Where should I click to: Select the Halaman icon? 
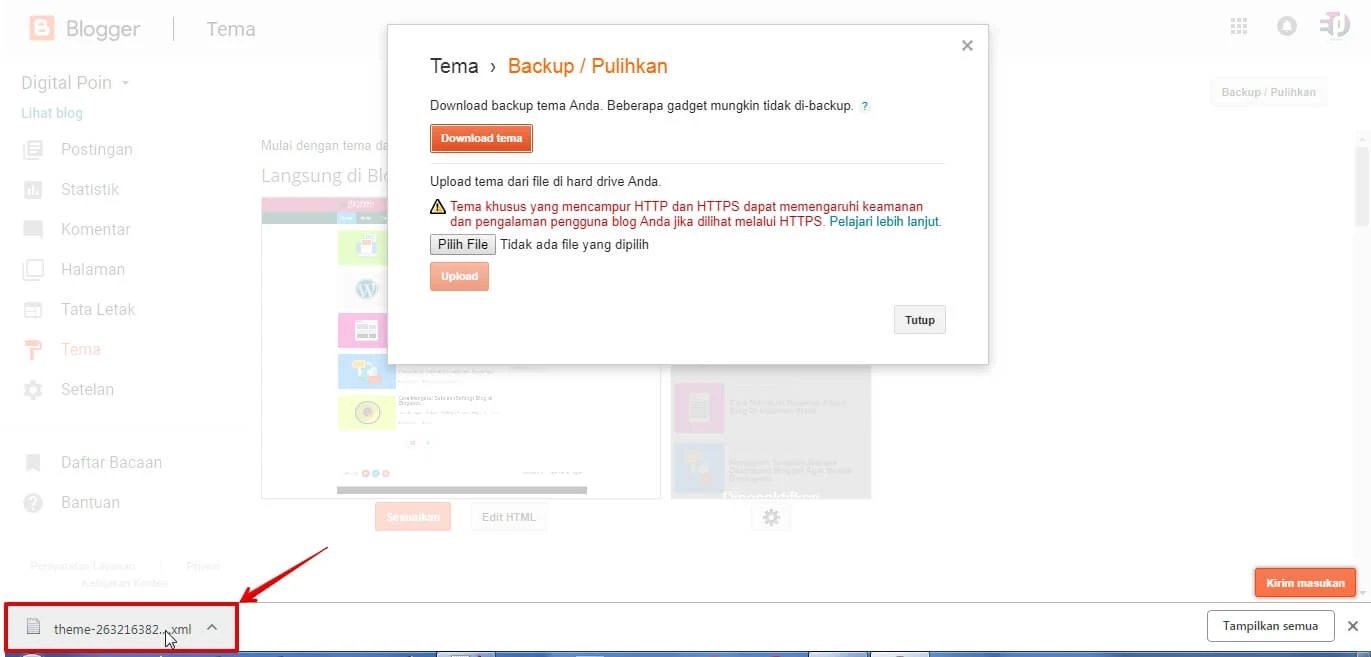click(x=35, y=269)
